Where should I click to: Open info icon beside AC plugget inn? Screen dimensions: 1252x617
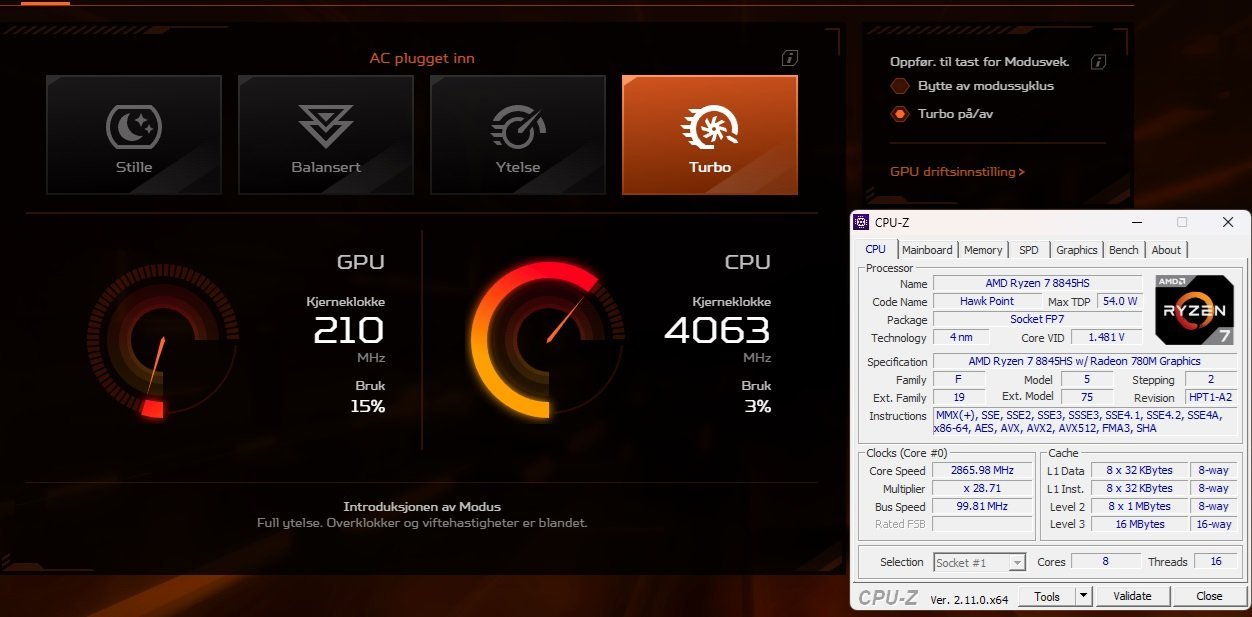tap(790, 58)
